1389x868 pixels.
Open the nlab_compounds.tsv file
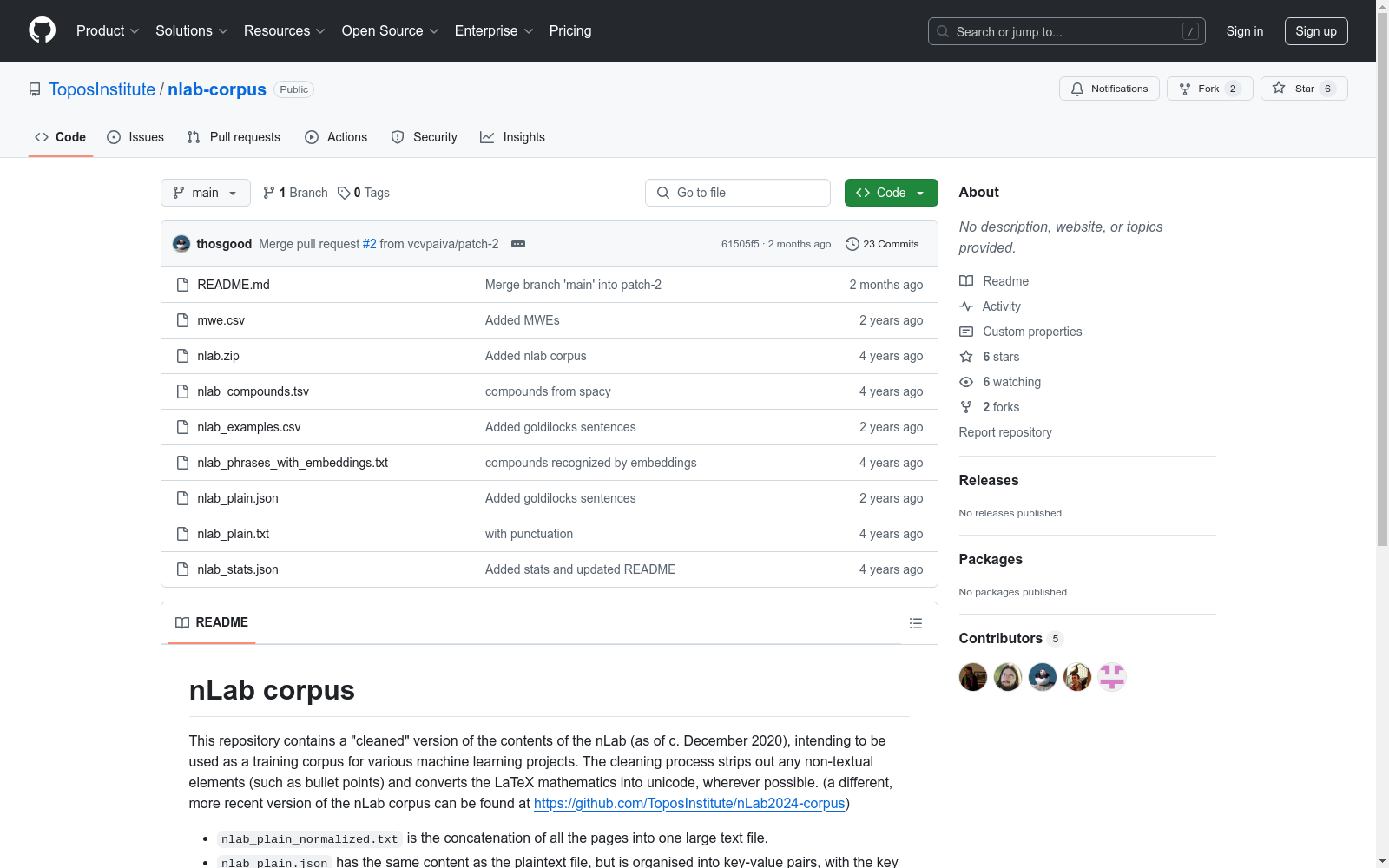click(x=253, y=391)
